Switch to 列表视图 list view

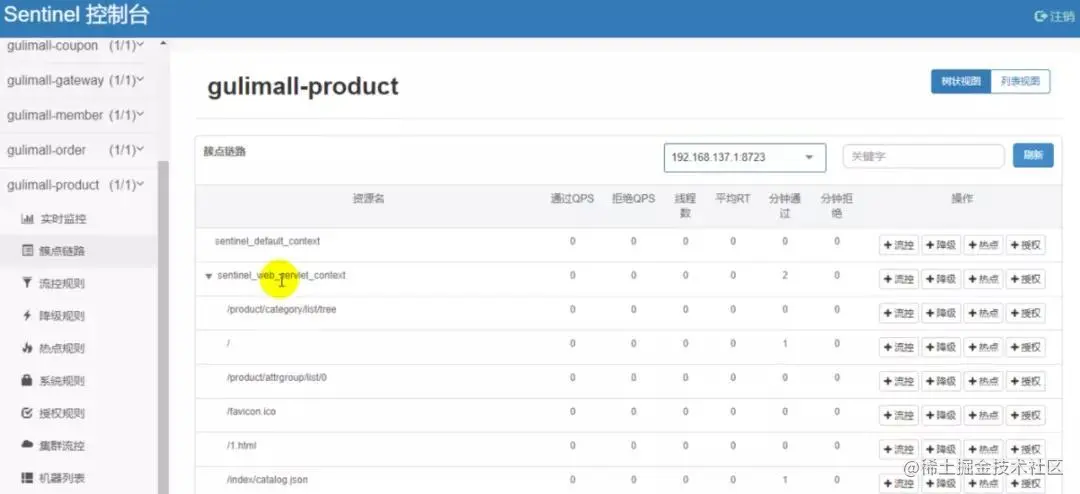click(1021, 81)
